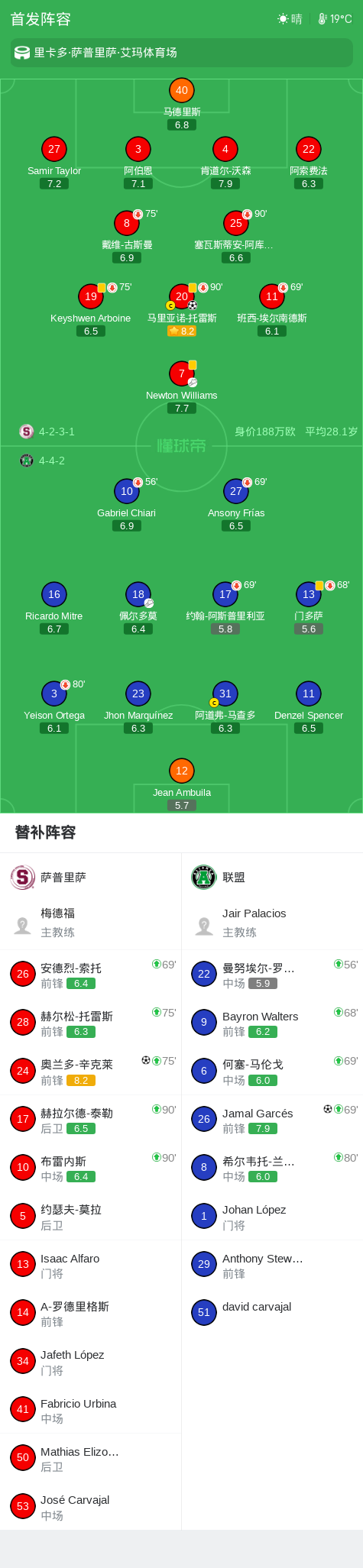Click the 8.2 best rating badge under 马里亚诺
363x1568 pixels.
point(182,331)
